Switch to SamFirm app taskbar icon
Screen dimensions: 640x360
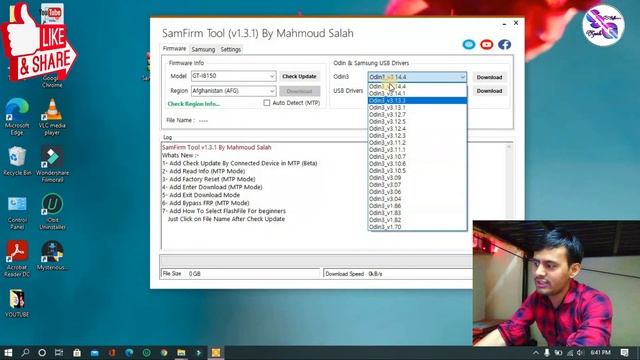click(216, 353)
